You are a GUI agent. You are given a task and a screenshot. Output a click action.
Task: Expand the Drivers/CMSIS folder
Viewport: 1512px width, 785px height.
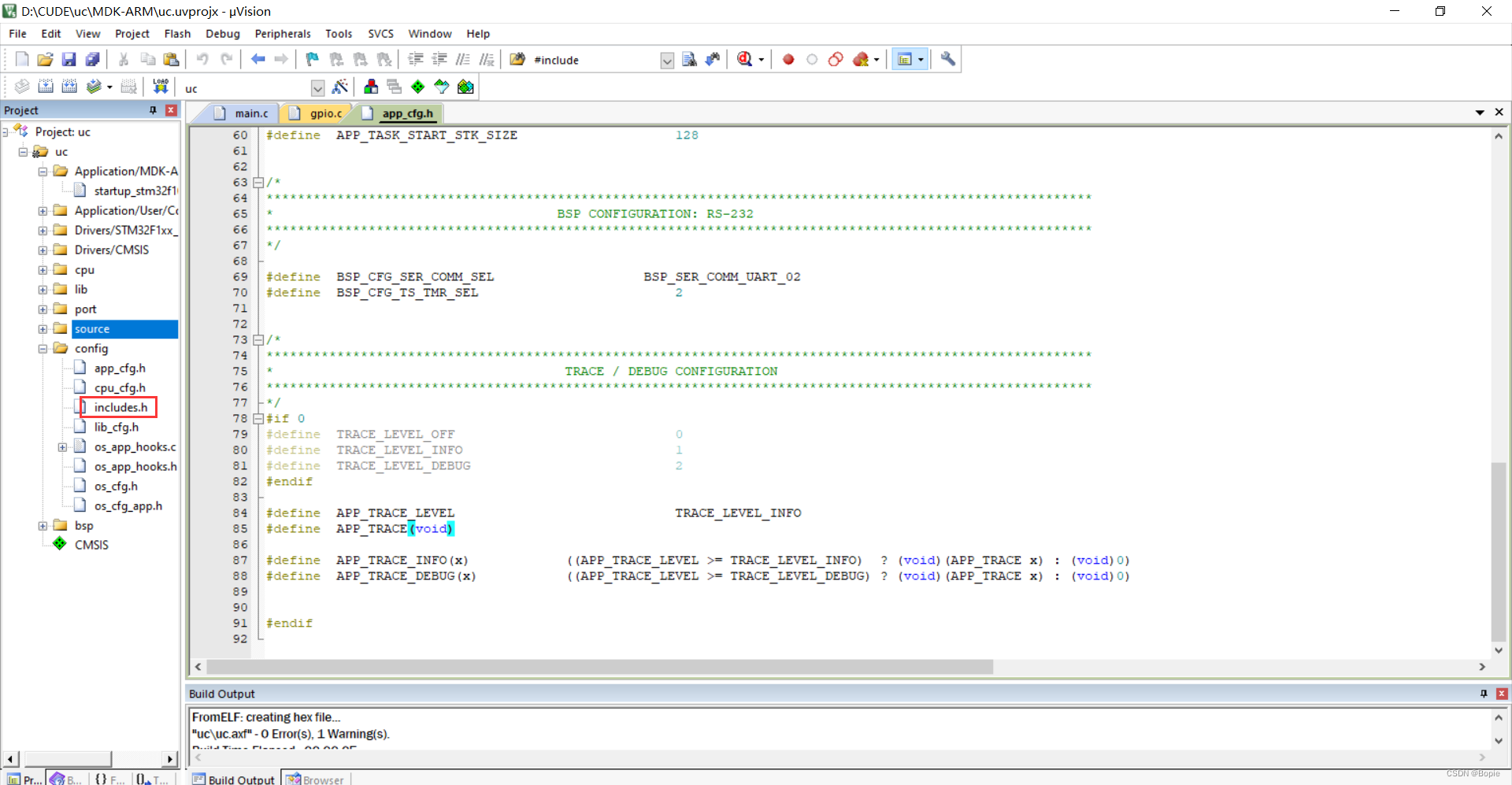point(43,250)
